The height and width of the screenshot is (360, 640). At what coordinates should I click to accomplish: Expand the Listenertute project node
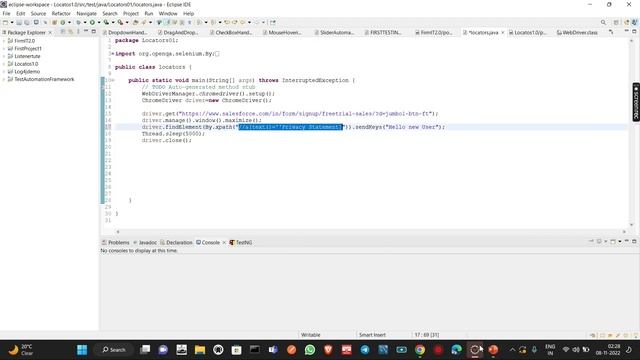click(4, 56)
